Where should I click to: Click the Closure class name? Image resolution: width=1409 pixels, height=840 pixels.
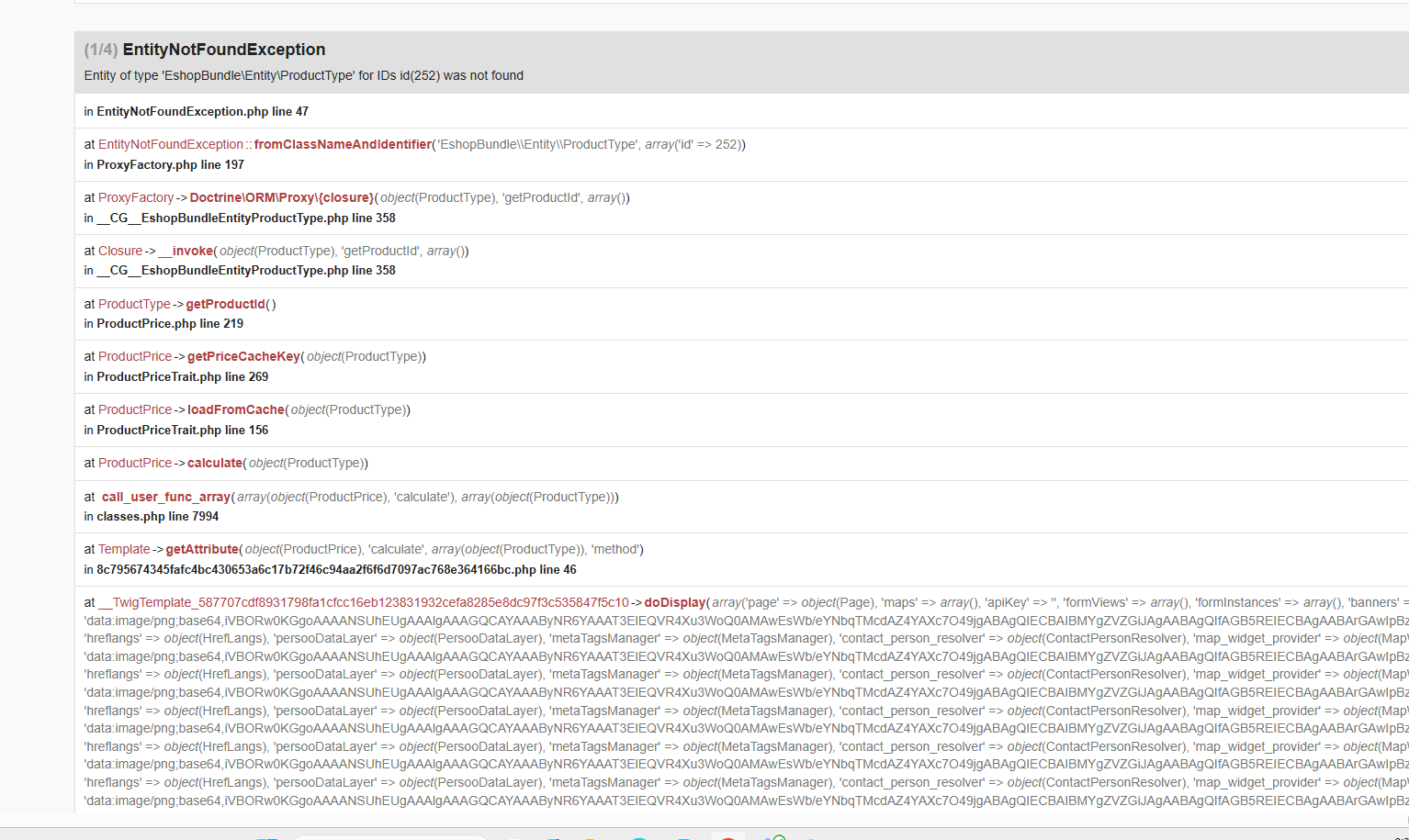[120, 251]
